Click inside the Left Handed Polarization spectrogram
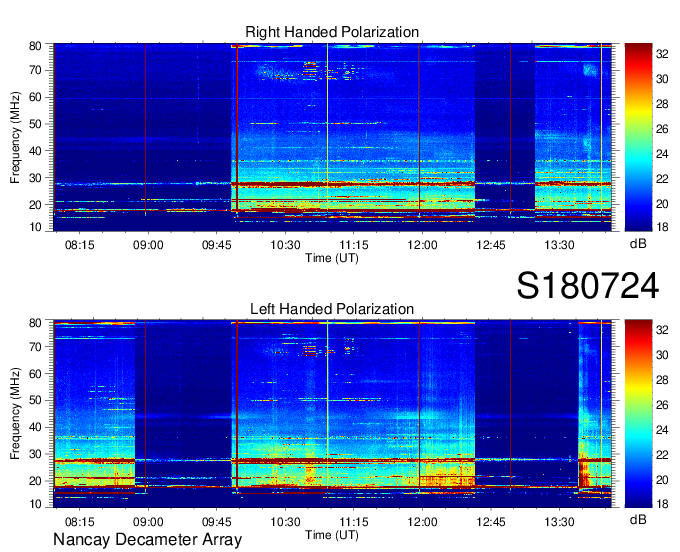The image size is (680, 552). (332, 414)
